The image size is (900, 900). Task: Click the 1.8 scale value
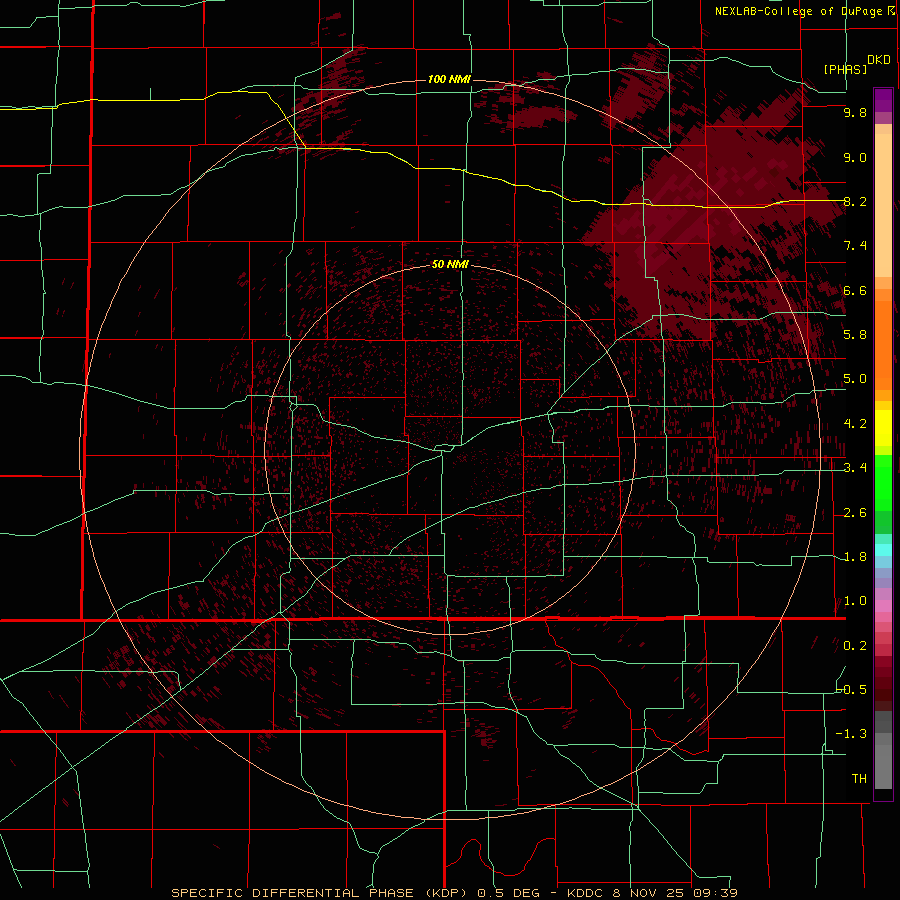click(855, 557)
